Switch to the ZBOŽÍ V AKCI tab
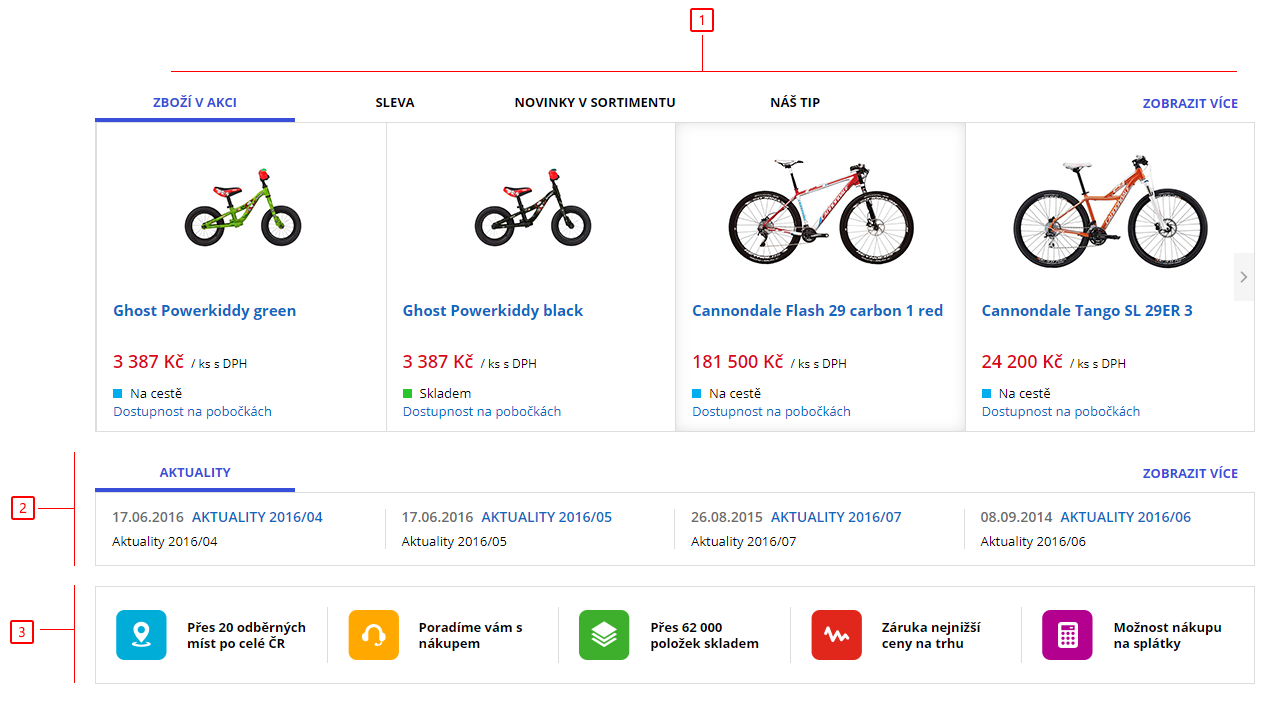Viewport: 1262px width, 702px height. point(195,102)
